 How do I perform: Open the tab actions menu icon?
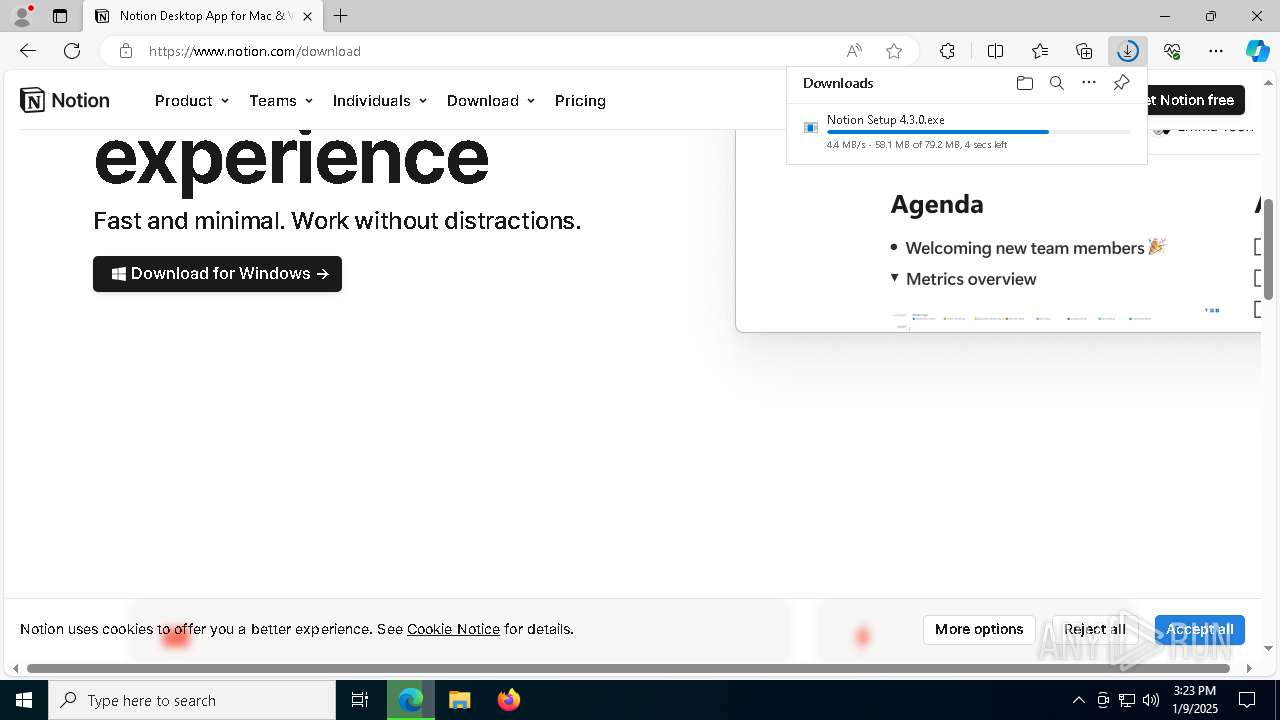[x=60, y=16]
